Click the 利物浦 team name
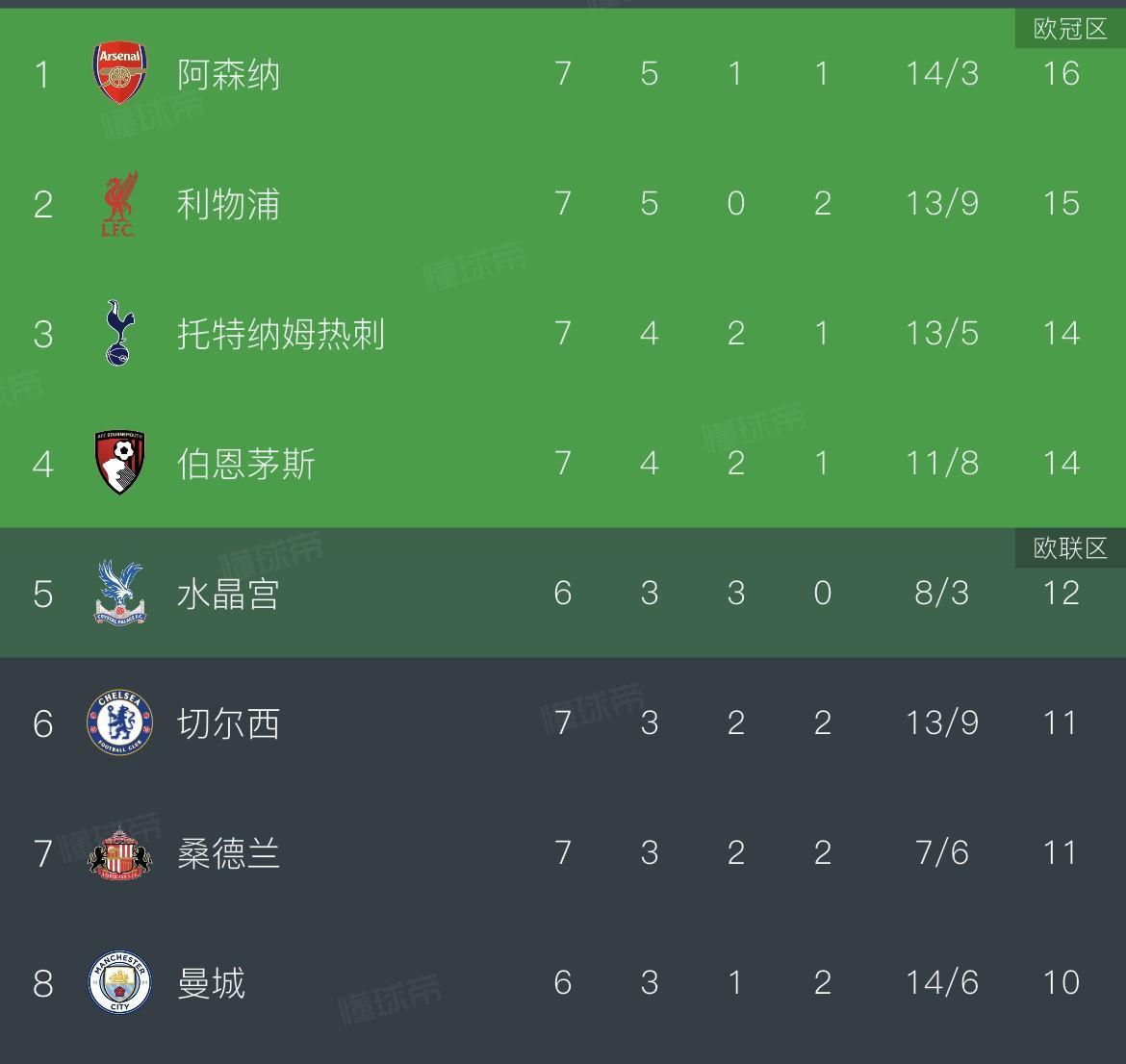1126x1064 pixels. click(x=228, y=204)
